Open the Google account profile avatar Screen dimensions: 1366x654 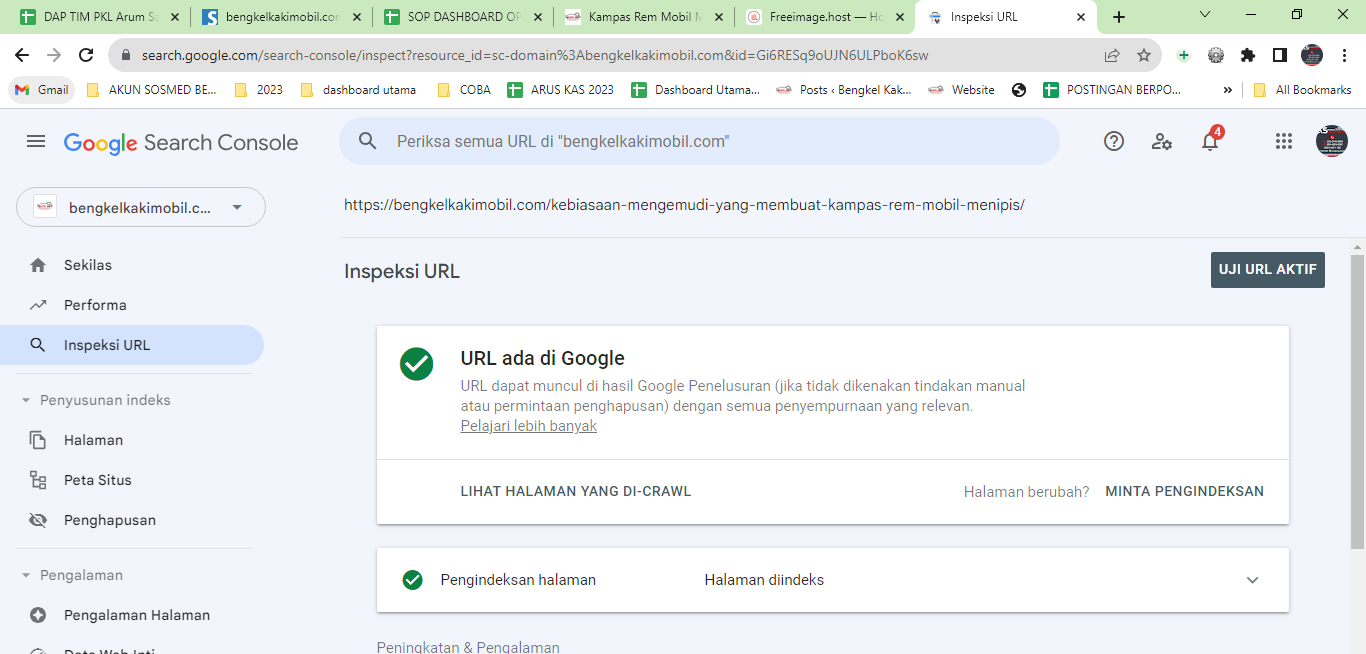click(1332, 141)
